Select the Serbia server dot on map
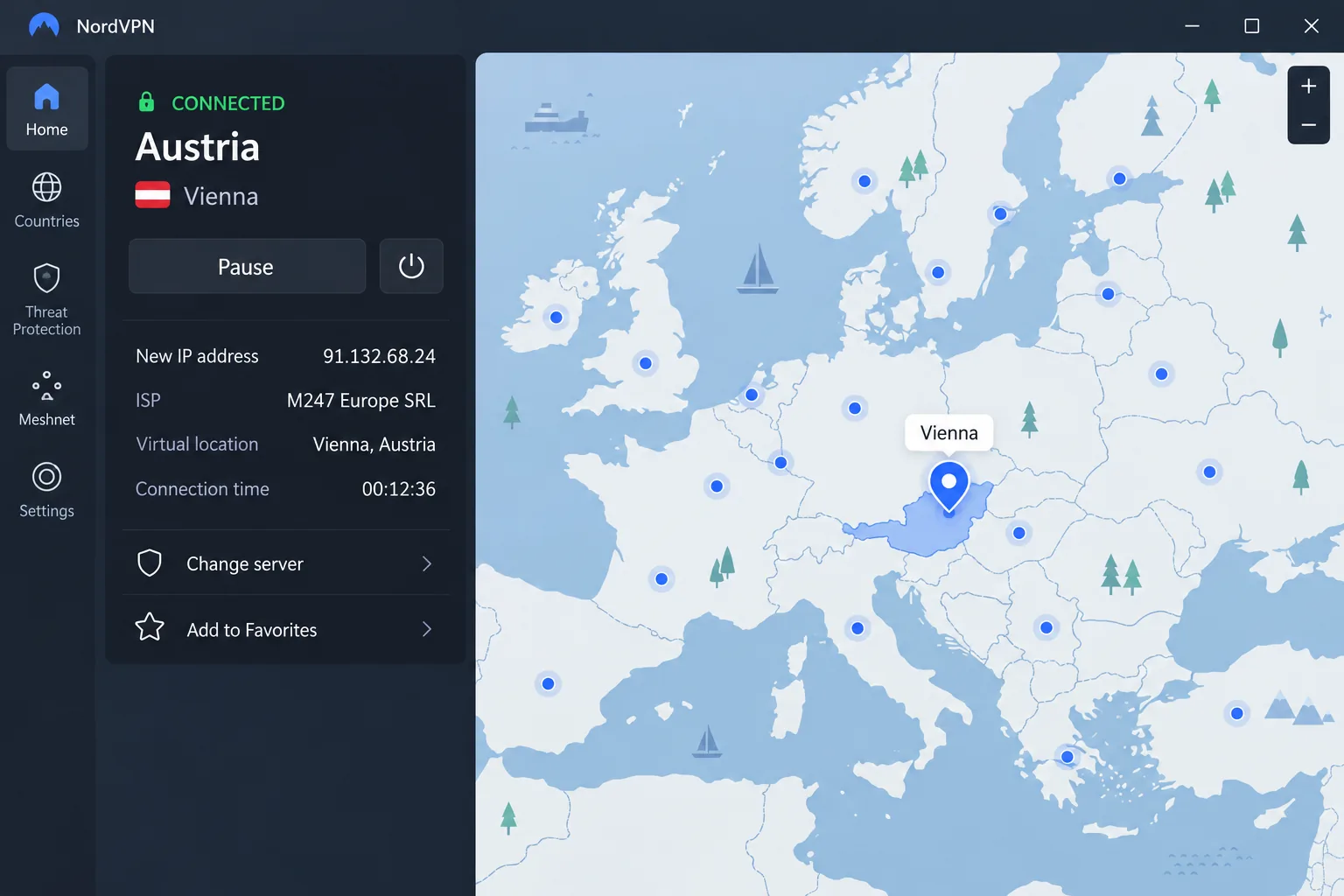This screenshot has height=896, width=1344. coord(1046,627)
